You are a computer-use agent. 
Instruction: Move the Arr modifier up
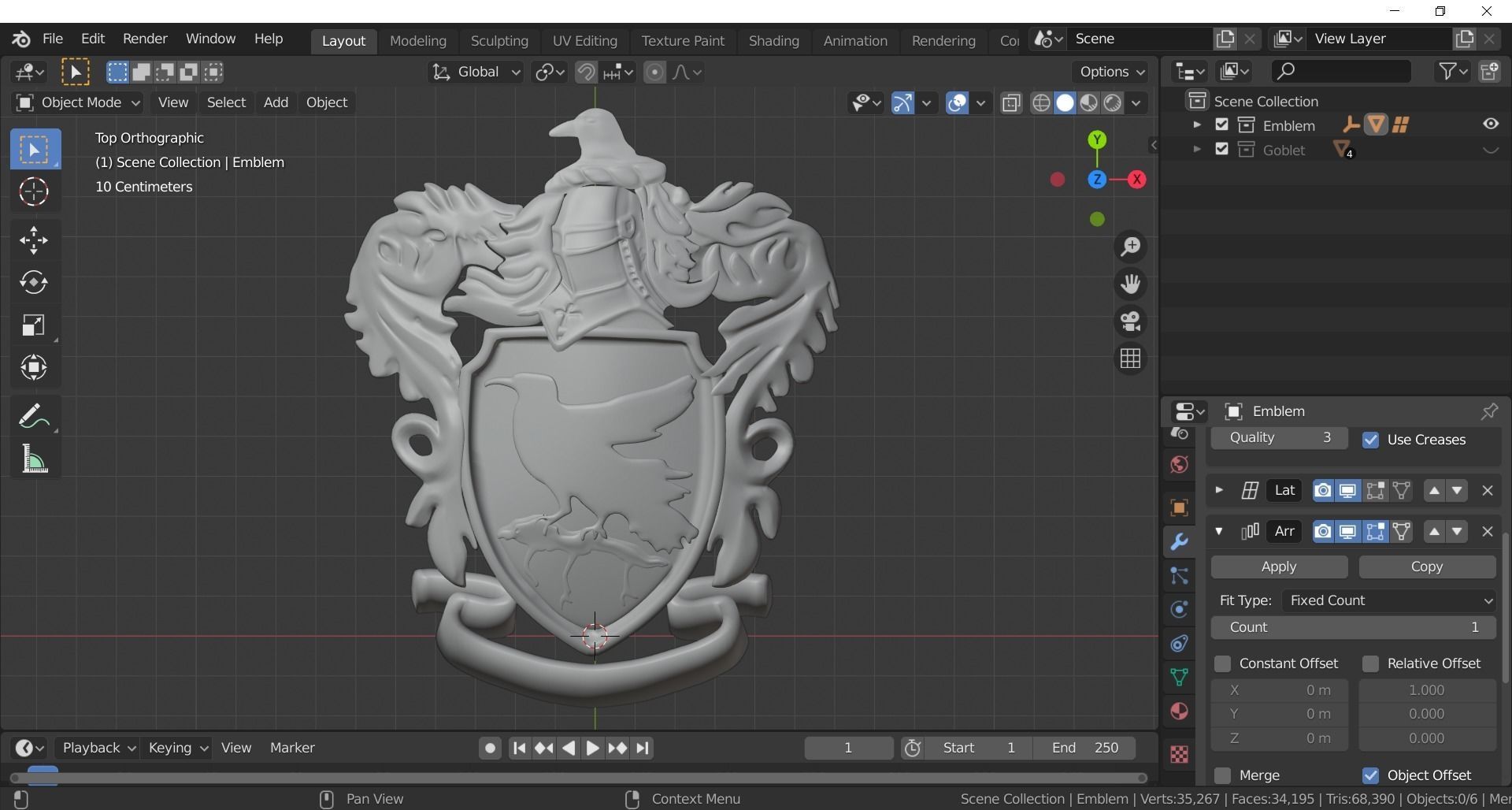pyautogui.click(x=1434, y=531)
